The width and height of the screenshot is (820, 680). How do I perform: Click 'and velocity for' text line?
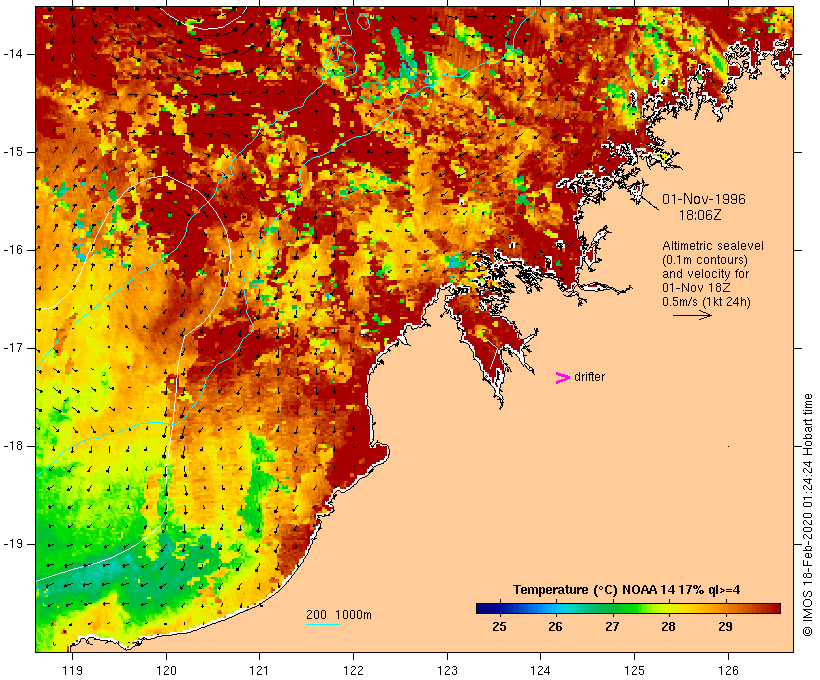[x=705, y=274]
